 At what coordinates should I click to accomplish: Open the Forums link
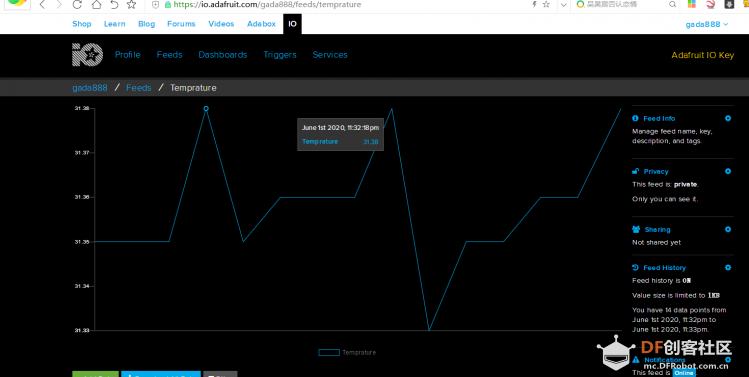[x=181, y=24]
